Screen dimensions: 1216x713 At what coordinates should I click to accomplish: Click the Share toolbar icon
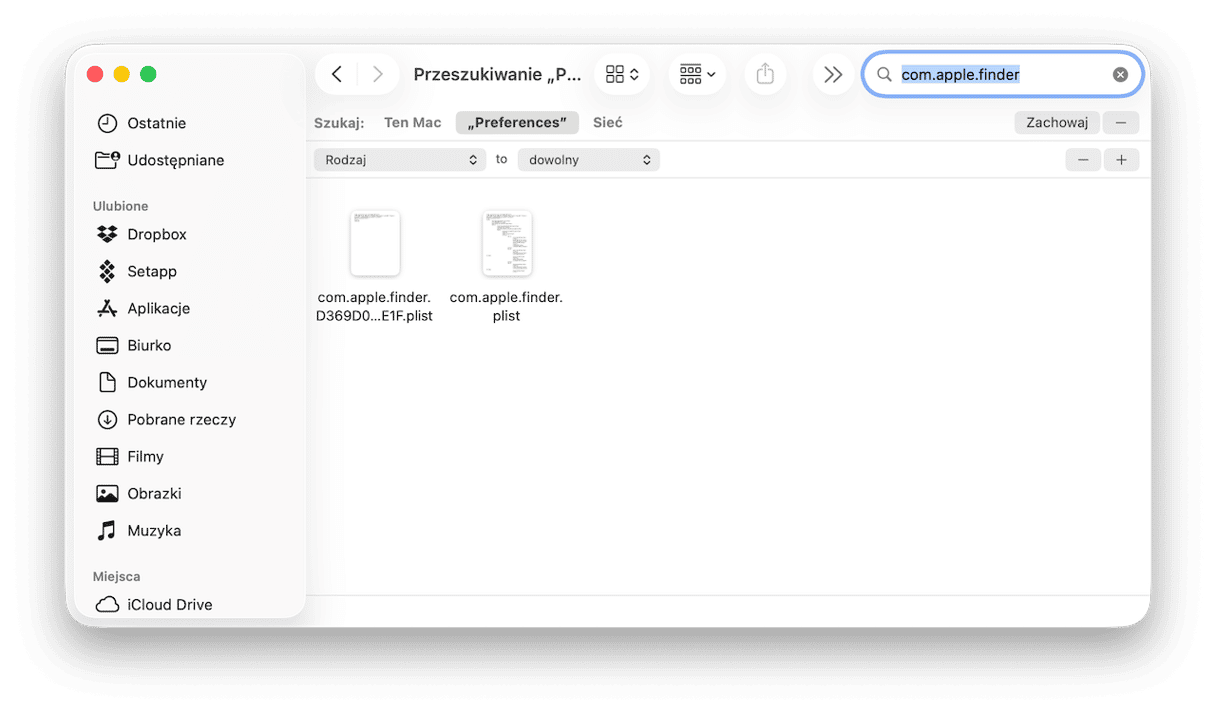click(765, 74)
